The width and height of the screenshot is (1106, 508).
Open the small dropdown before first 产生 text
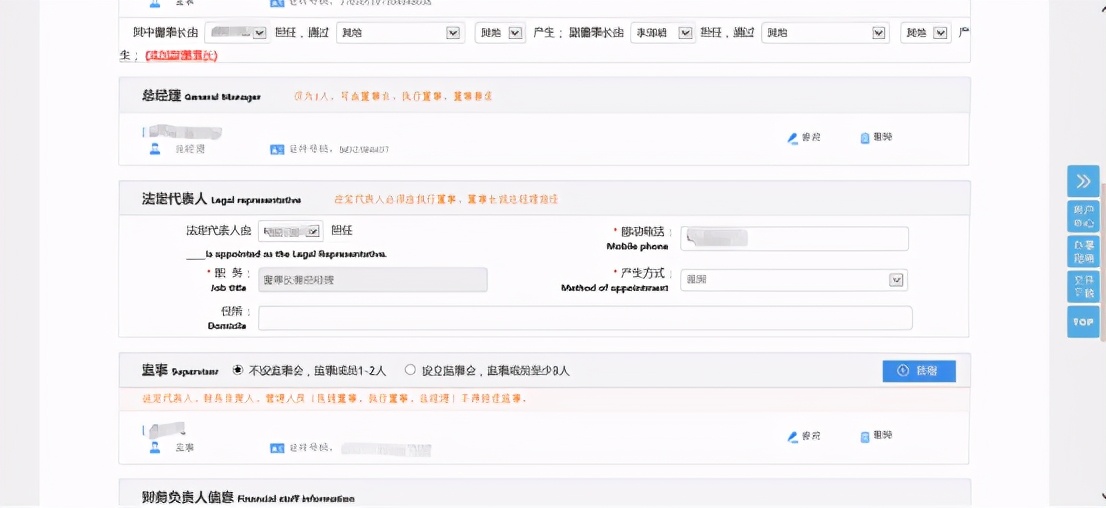coord(500,32)
